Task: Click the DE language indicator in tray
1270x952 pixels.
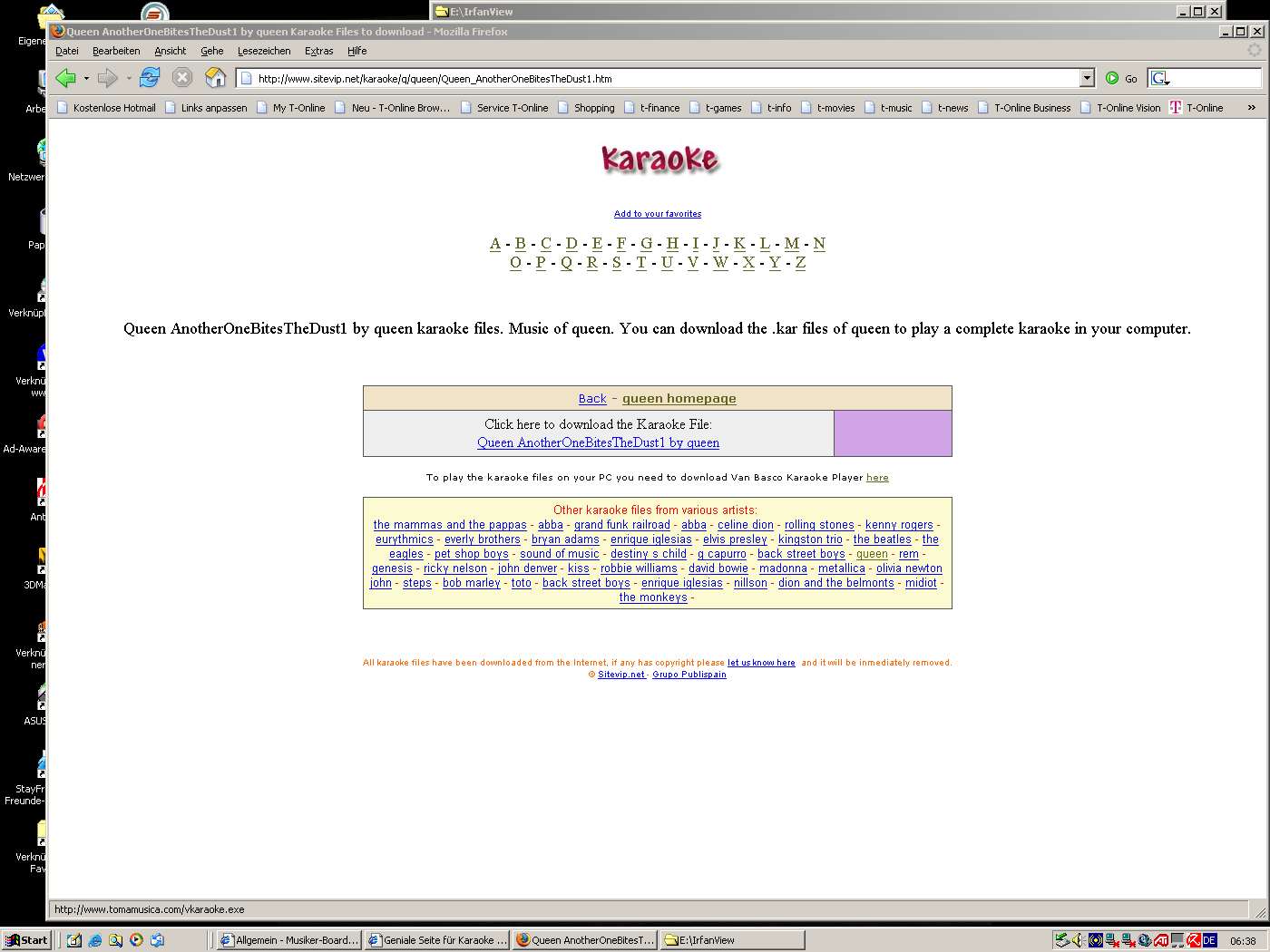Action: coord(1209,940)
